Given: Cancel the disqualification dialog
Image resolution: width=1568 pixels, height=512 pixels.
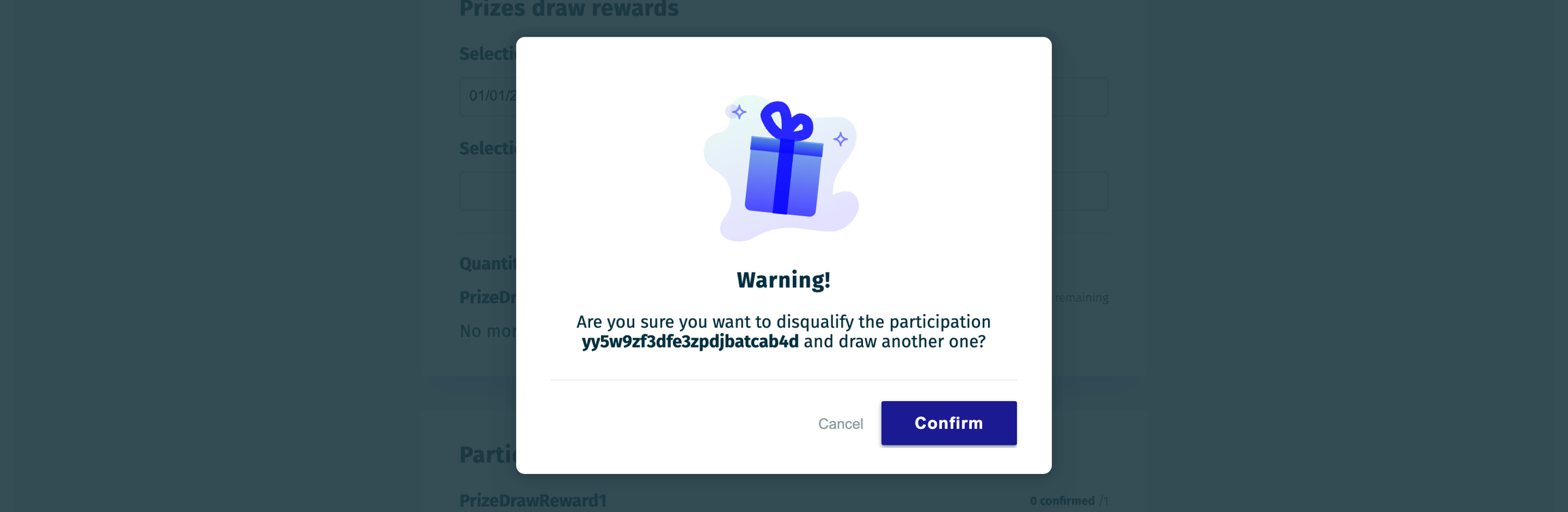Looking at the screenshot, I should click(x=840, y=424).
